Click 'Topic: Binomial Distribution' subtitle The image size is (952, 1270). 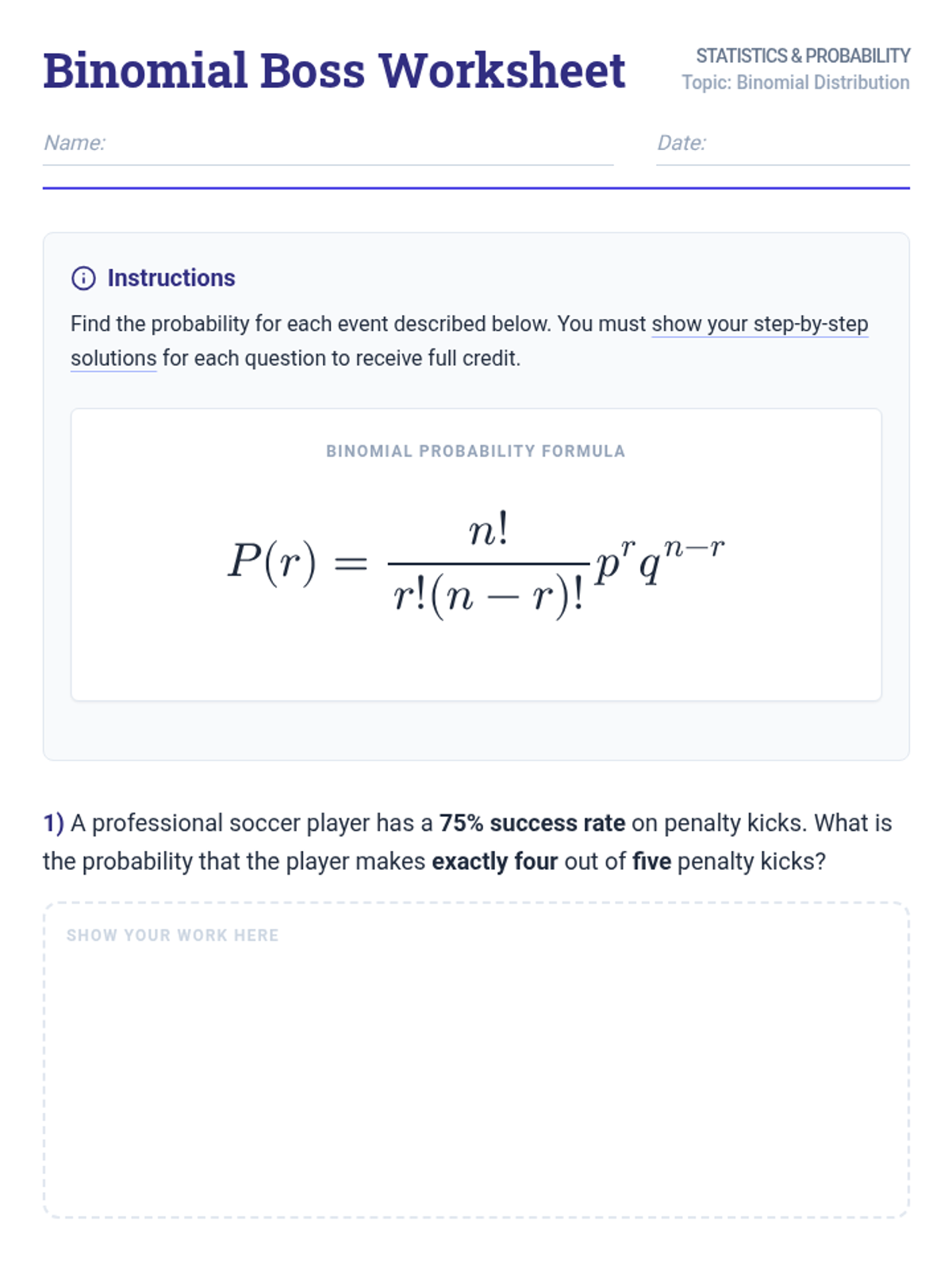795,83
